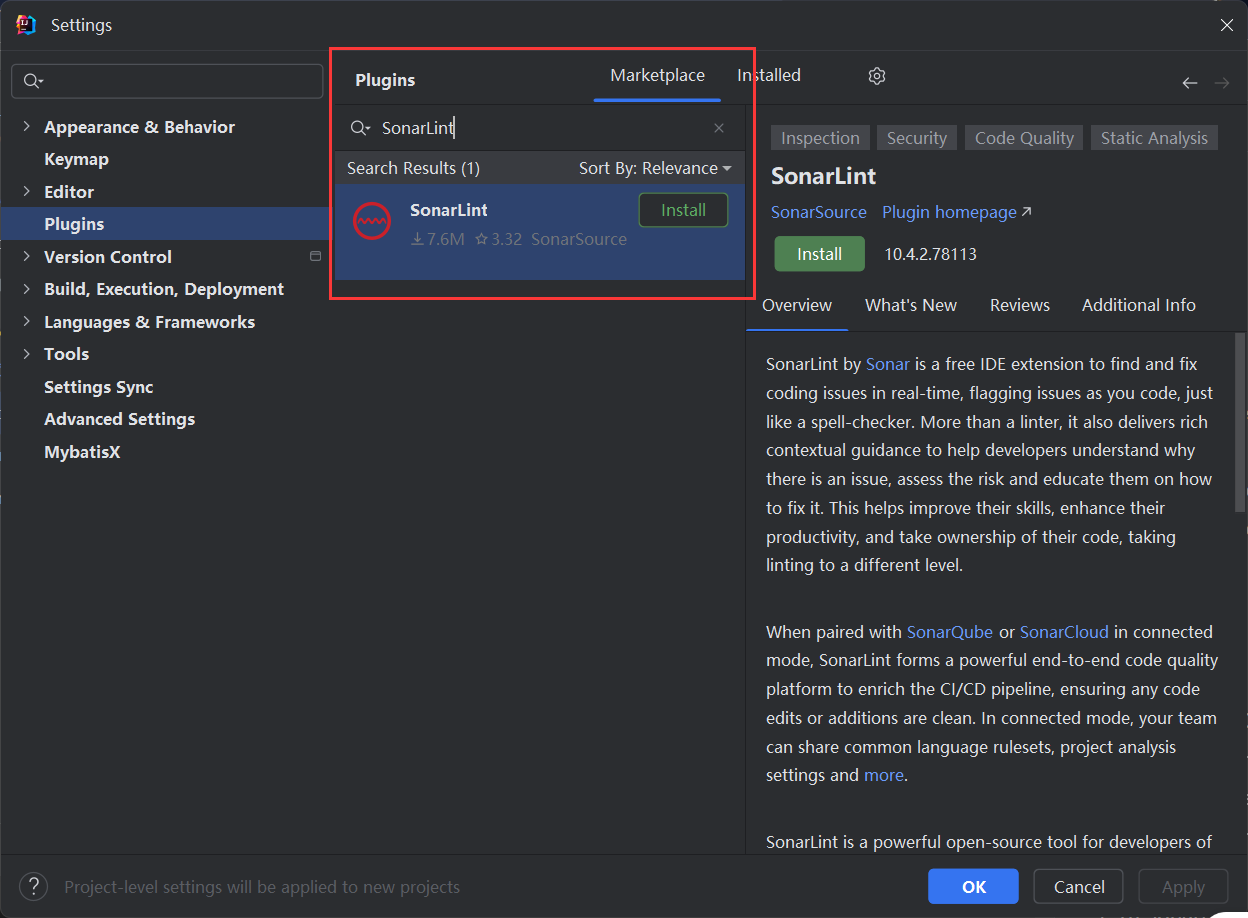Expand Languages & Frameworks section
1248x918 pixels.
[27, 322]
